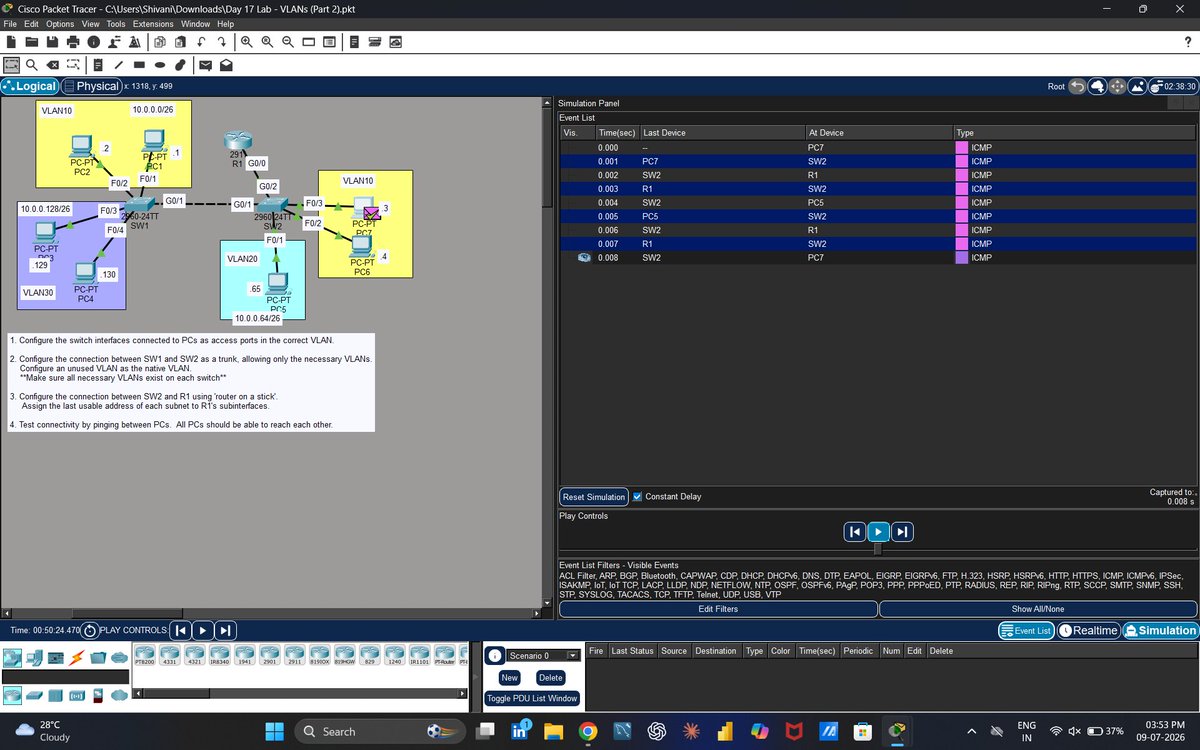The image size is (1200, 750).
Task: Click the power cycle devices button
Action: pos(90,631)
